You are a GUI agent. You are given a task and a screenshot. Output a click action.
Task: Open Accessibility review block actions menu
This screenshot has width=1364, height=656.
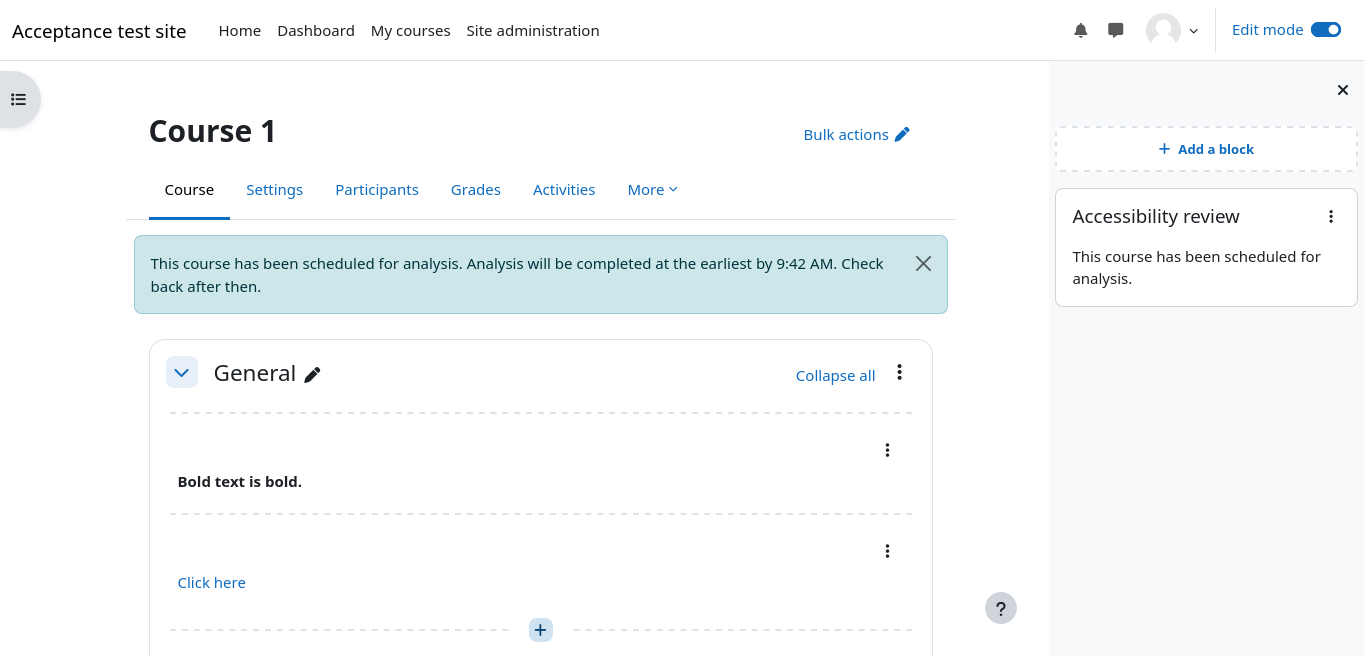1330,217
